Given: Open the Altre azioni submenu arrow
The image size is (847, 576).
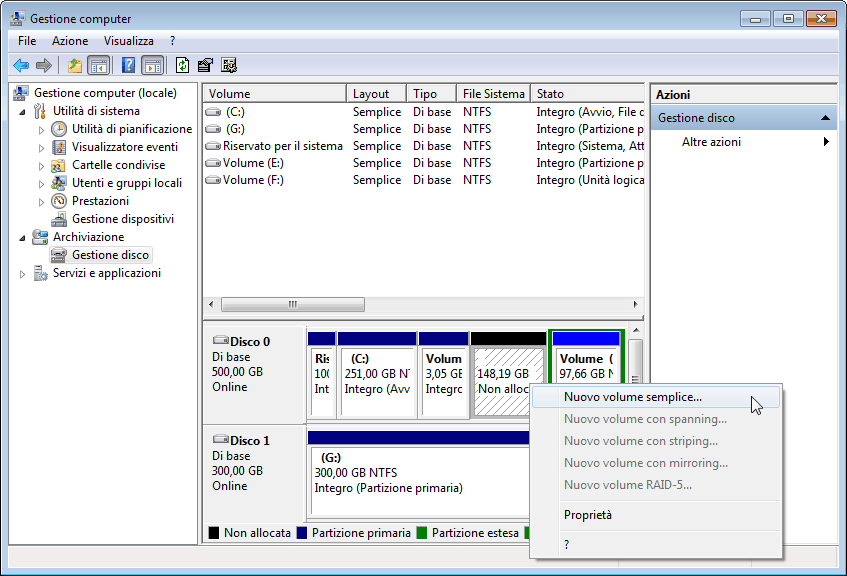Looking at the screenshot, I should [x=826, y=142].
